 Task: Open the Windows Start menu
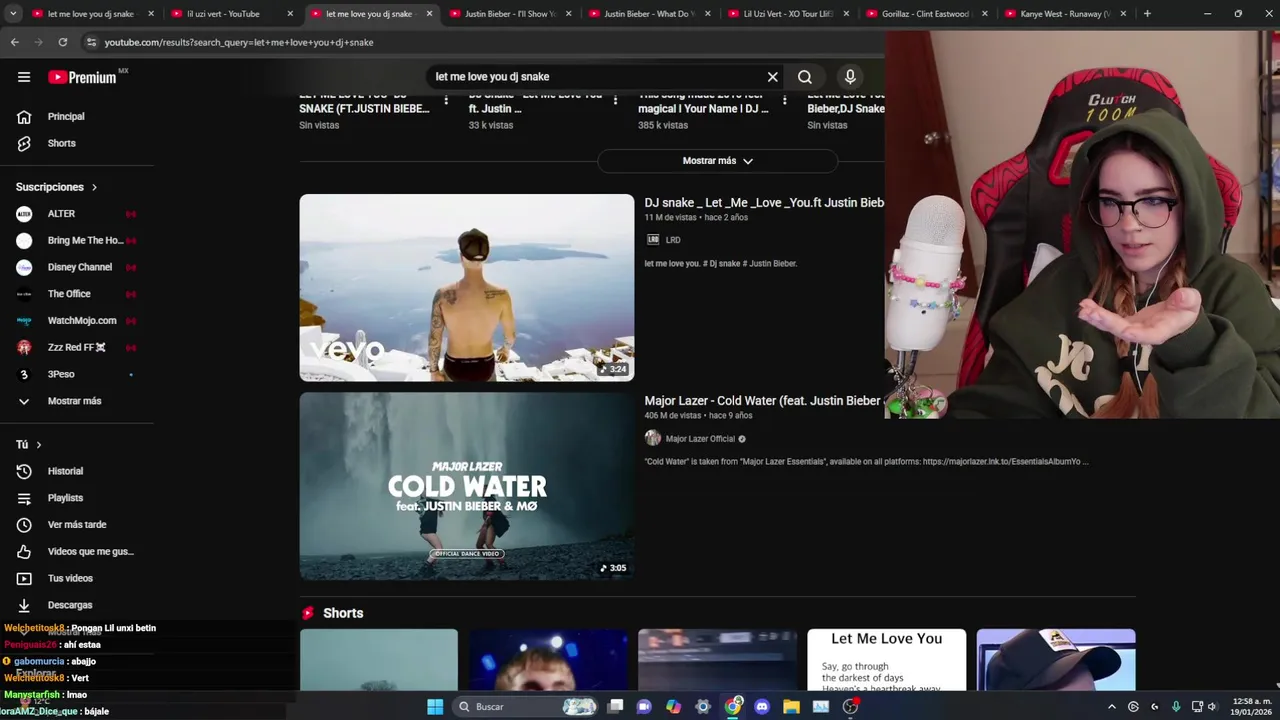(435, 707)
